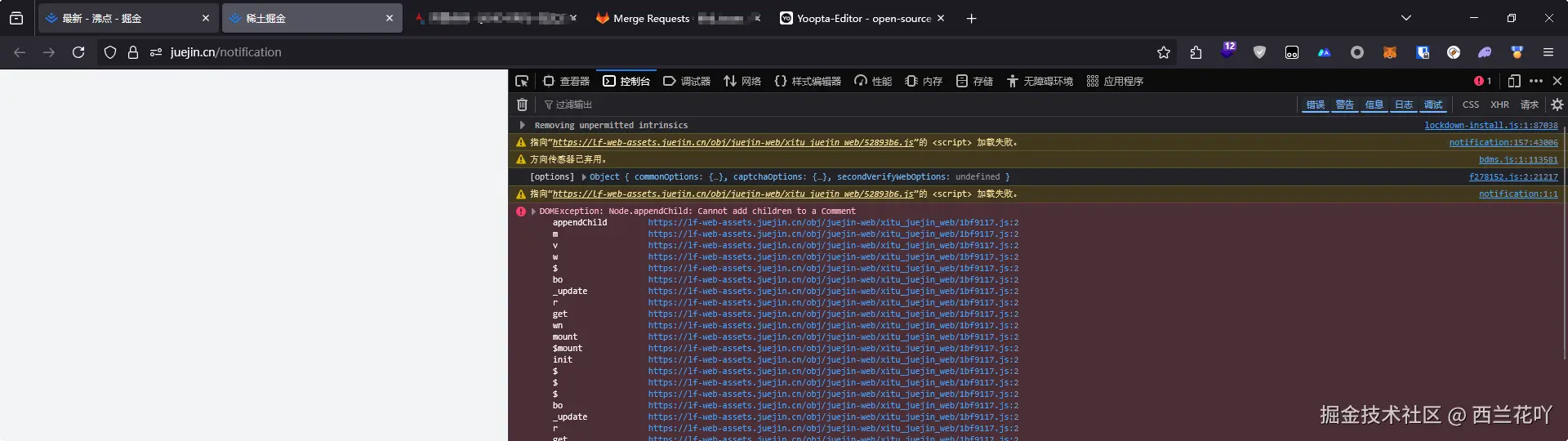Toggle responsive design mode icon
Screen dimensions: 1568x441
[x=1513, y=81]
